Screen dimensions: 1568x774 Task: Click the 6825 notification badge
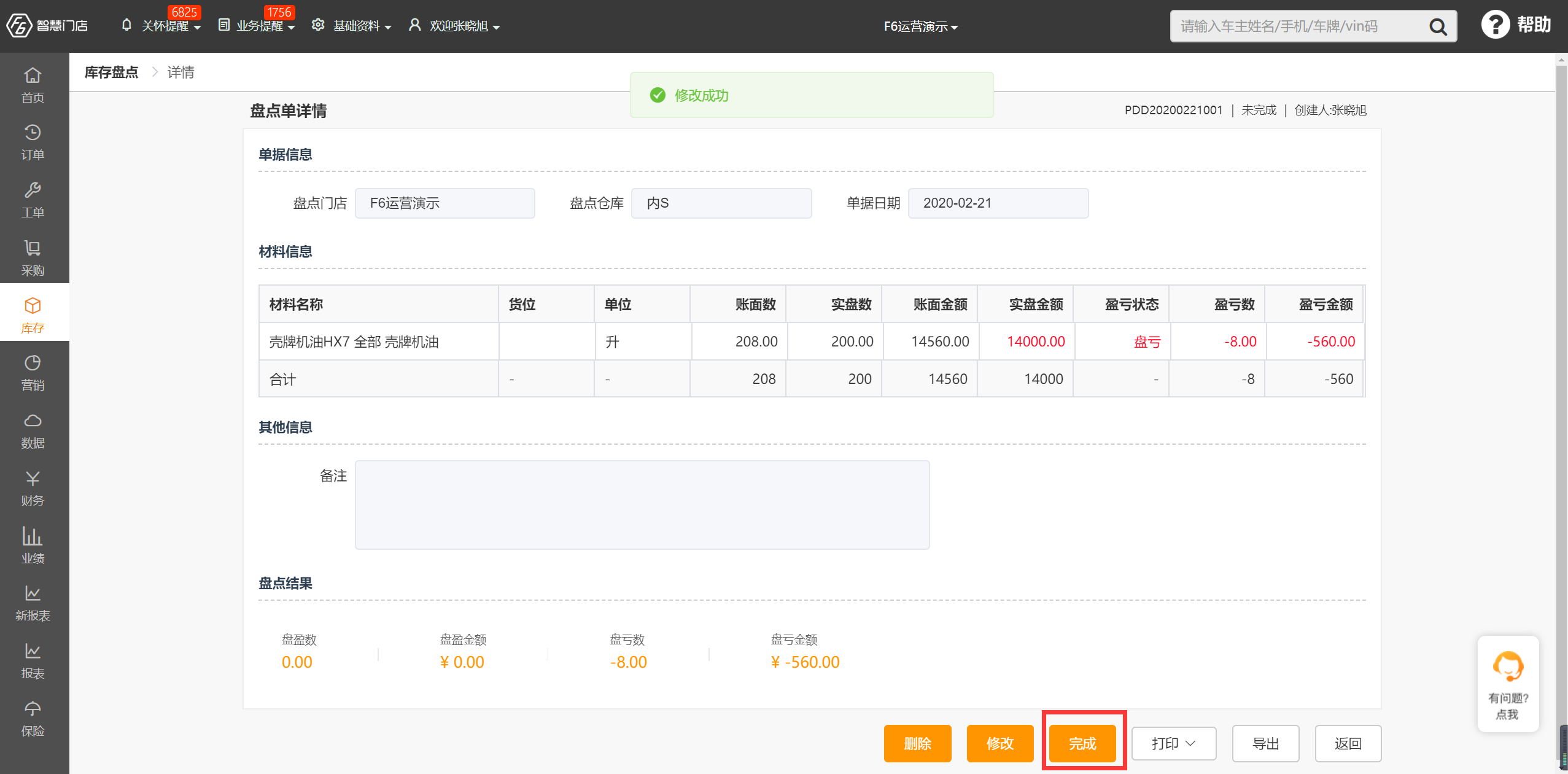184,12
